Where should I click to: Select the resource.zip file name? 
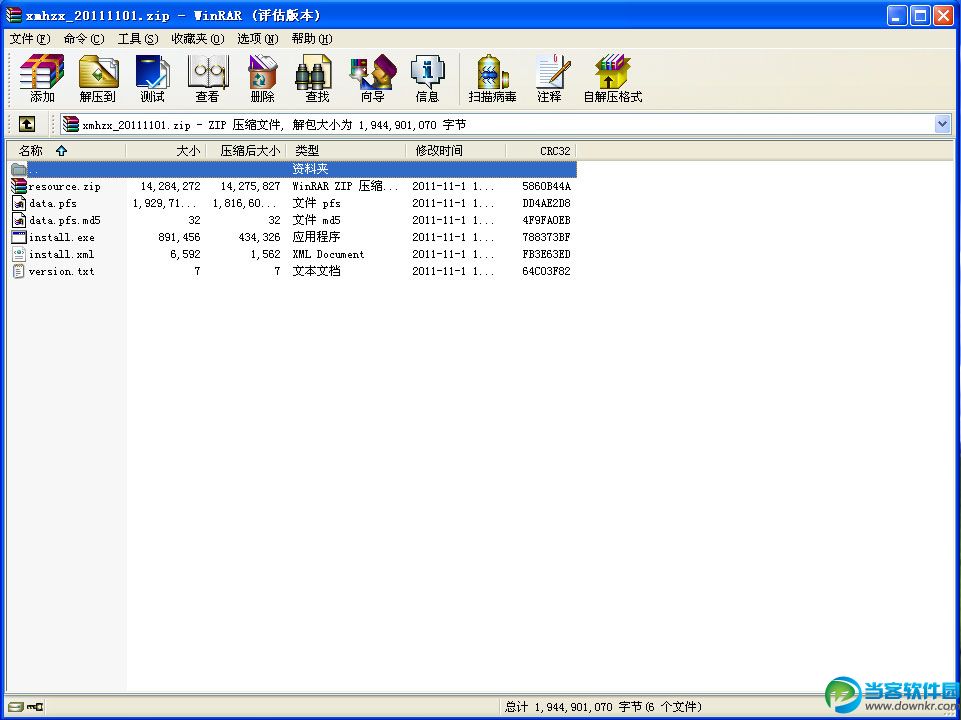(x=64, y=186)
